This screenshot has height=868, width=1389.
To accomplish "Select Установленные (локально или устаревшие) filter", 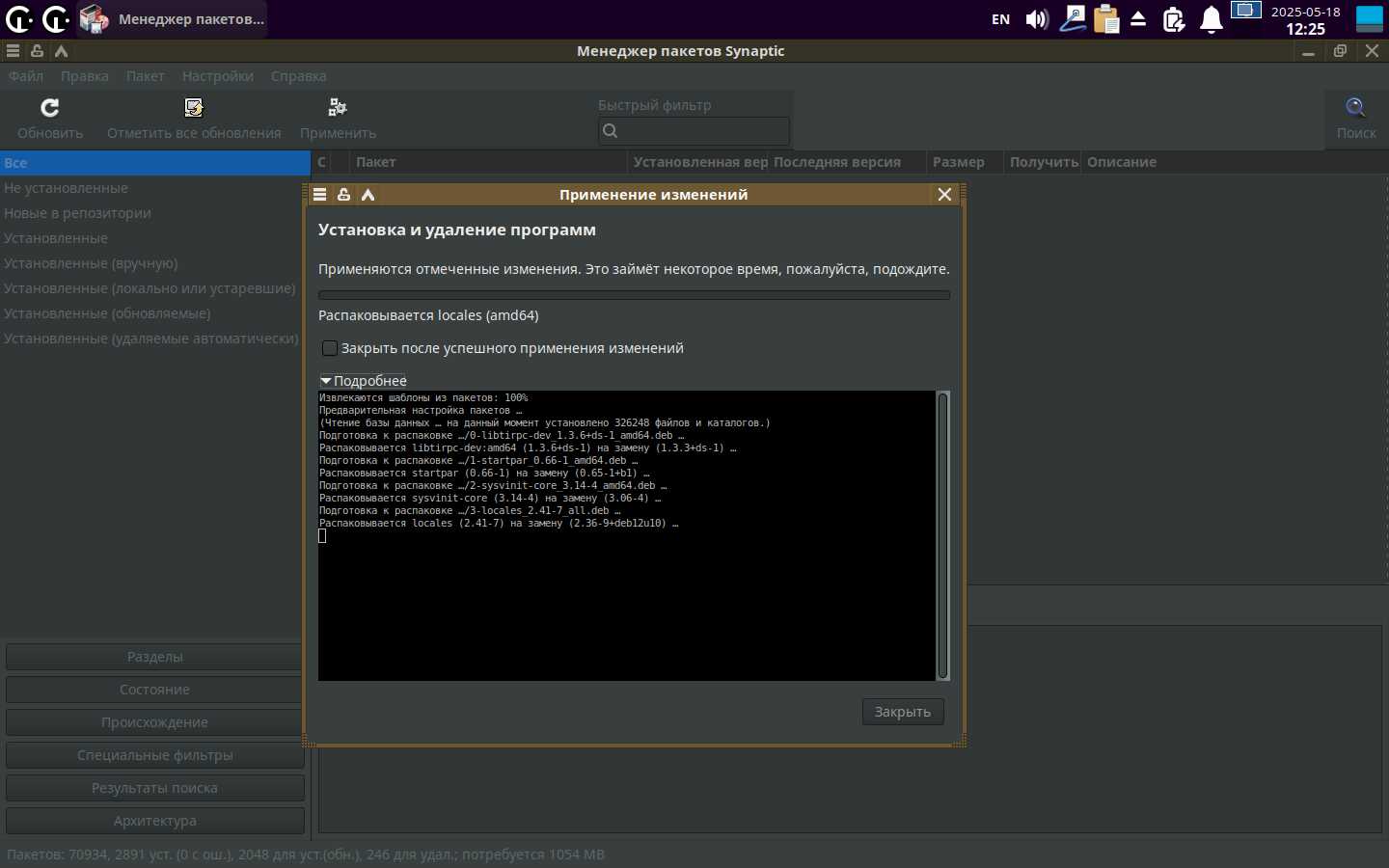I will click(x=155, y=288).
